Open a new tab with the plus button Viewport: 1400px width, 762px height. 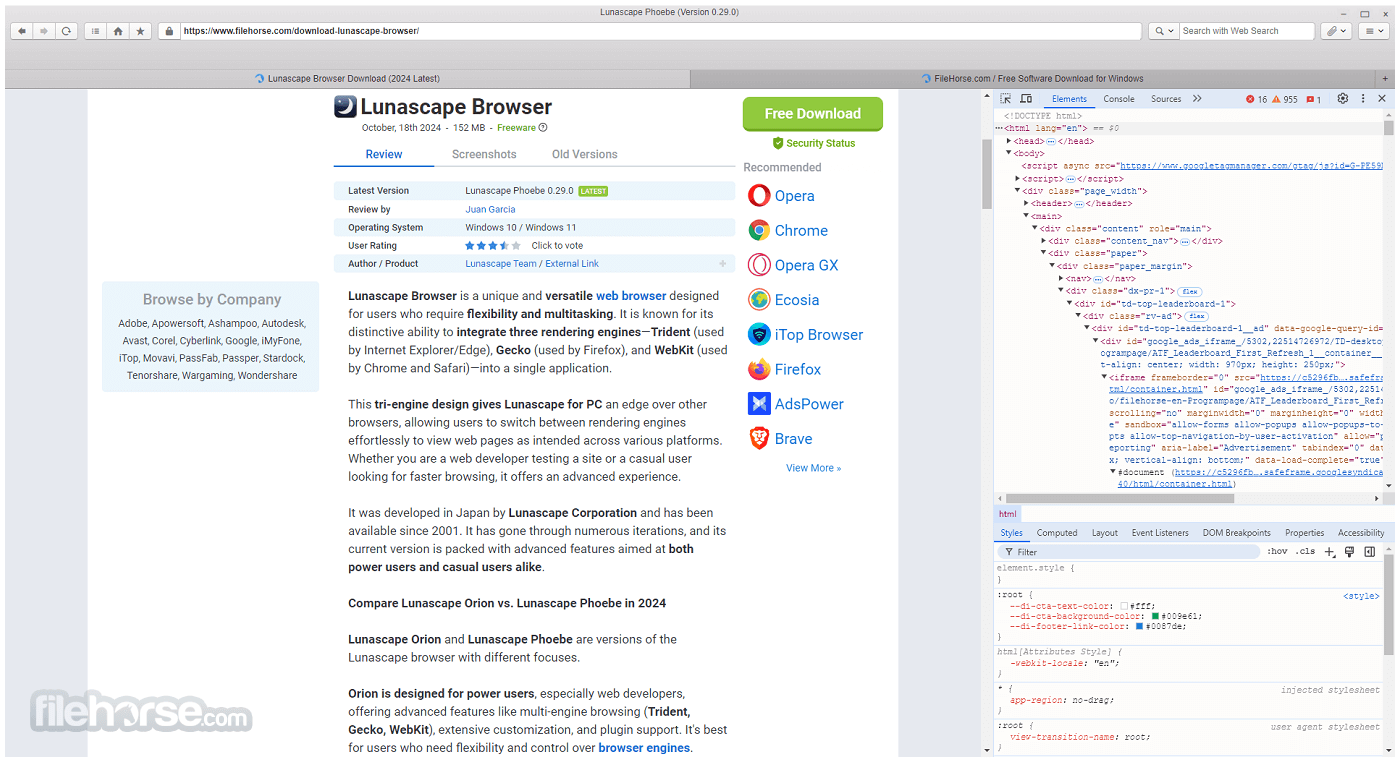click(1385, 78)
